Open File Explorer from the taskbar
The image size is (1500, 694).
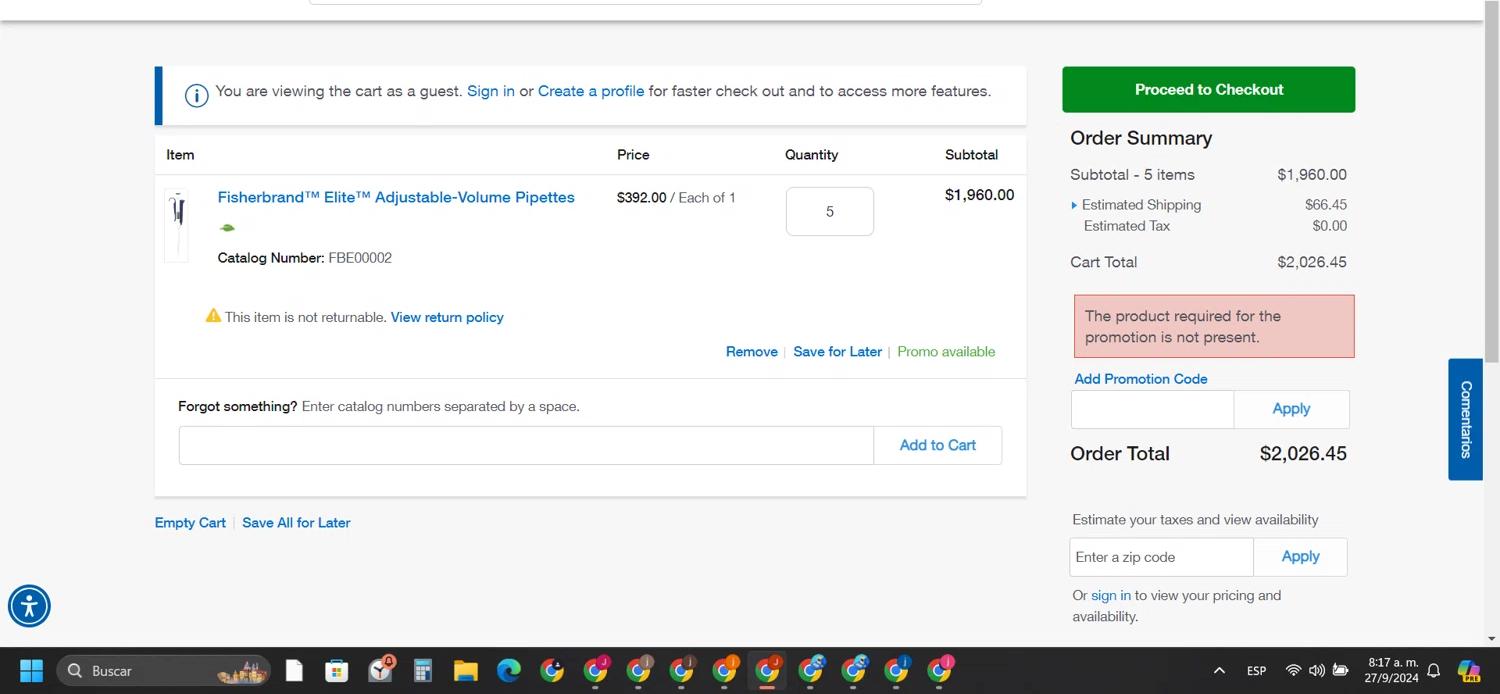click(x=465, y=671)
